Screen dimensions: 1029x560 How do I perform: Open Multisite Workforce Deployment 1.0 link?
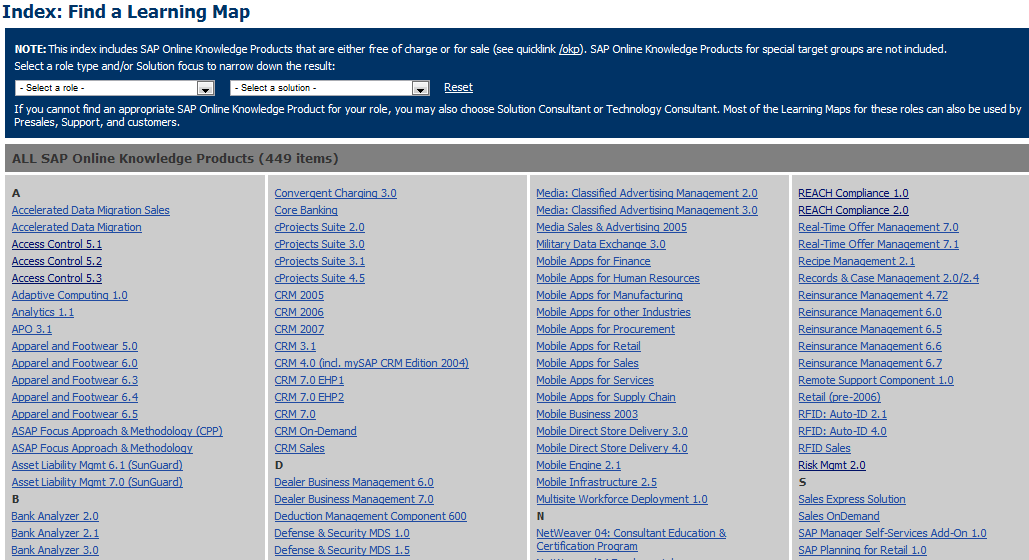pos(621,499)
